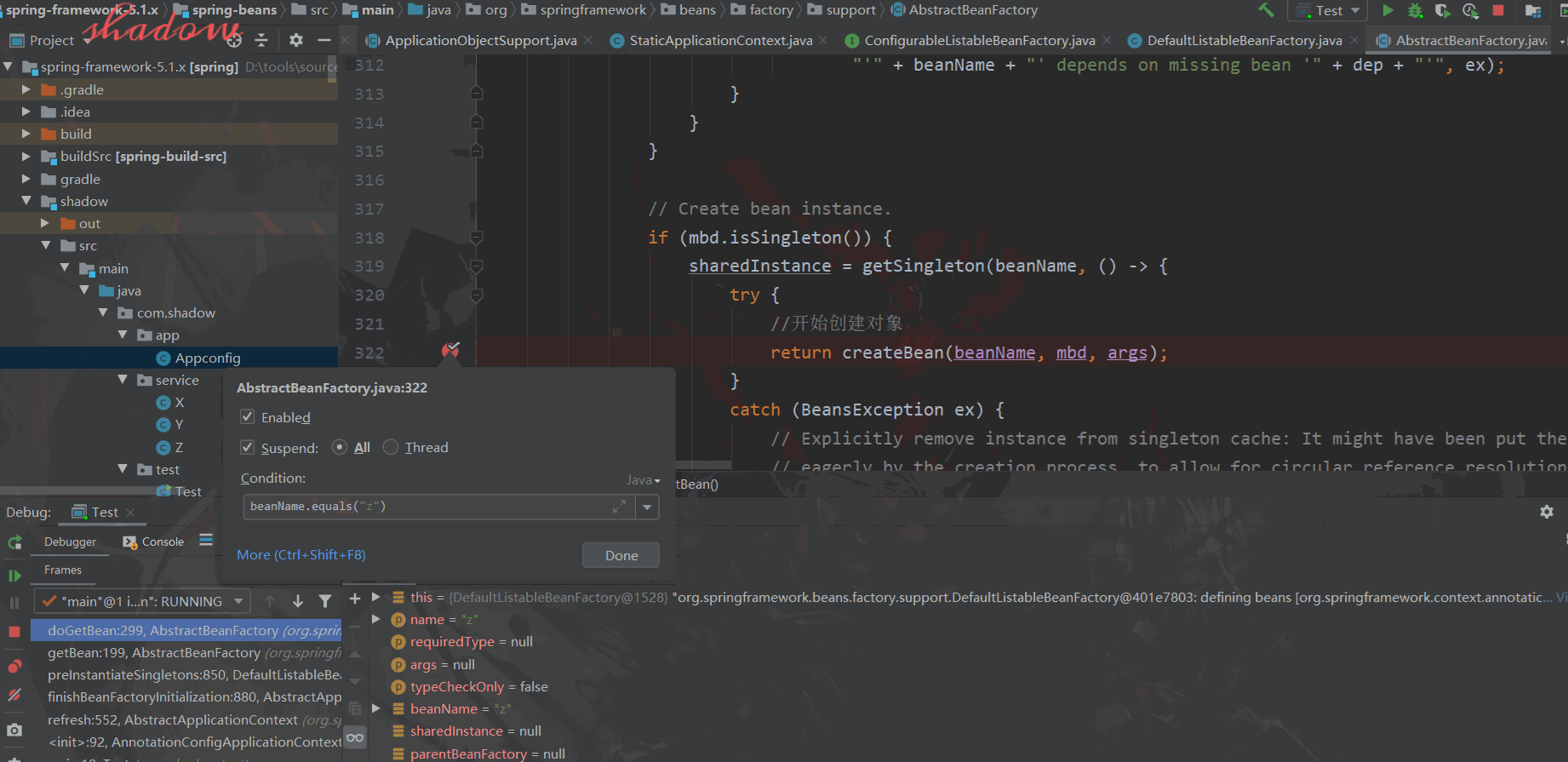
Task: Select the getBean:199 stack frame
Action: (x=186, y=653)
